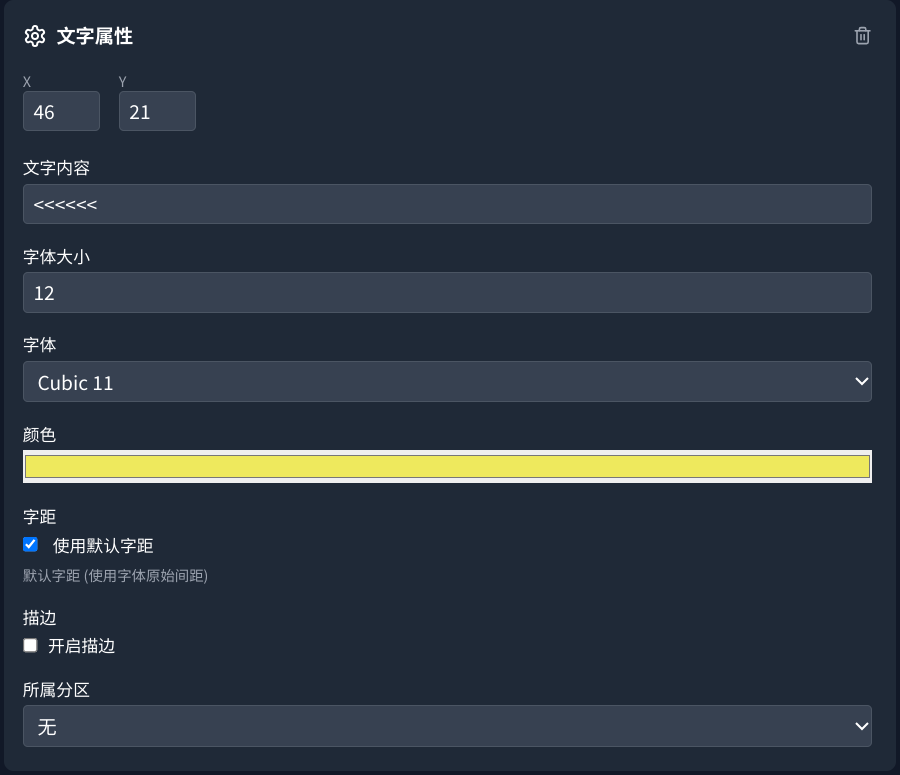Focus the Y position field showing 21
This screenshot has height=775, width=900.
[157, 111]
